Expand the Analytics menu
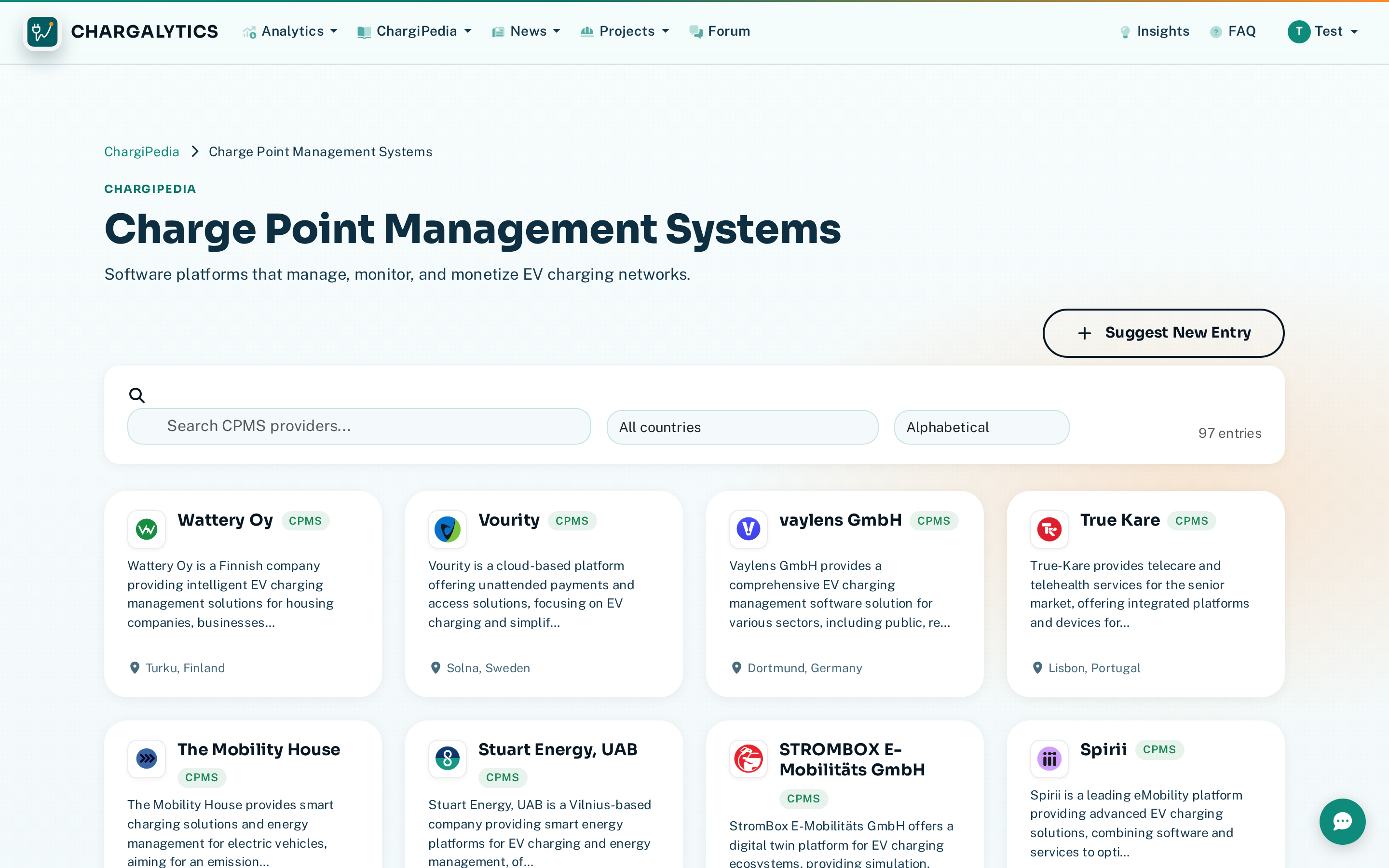 click(290, 31)
